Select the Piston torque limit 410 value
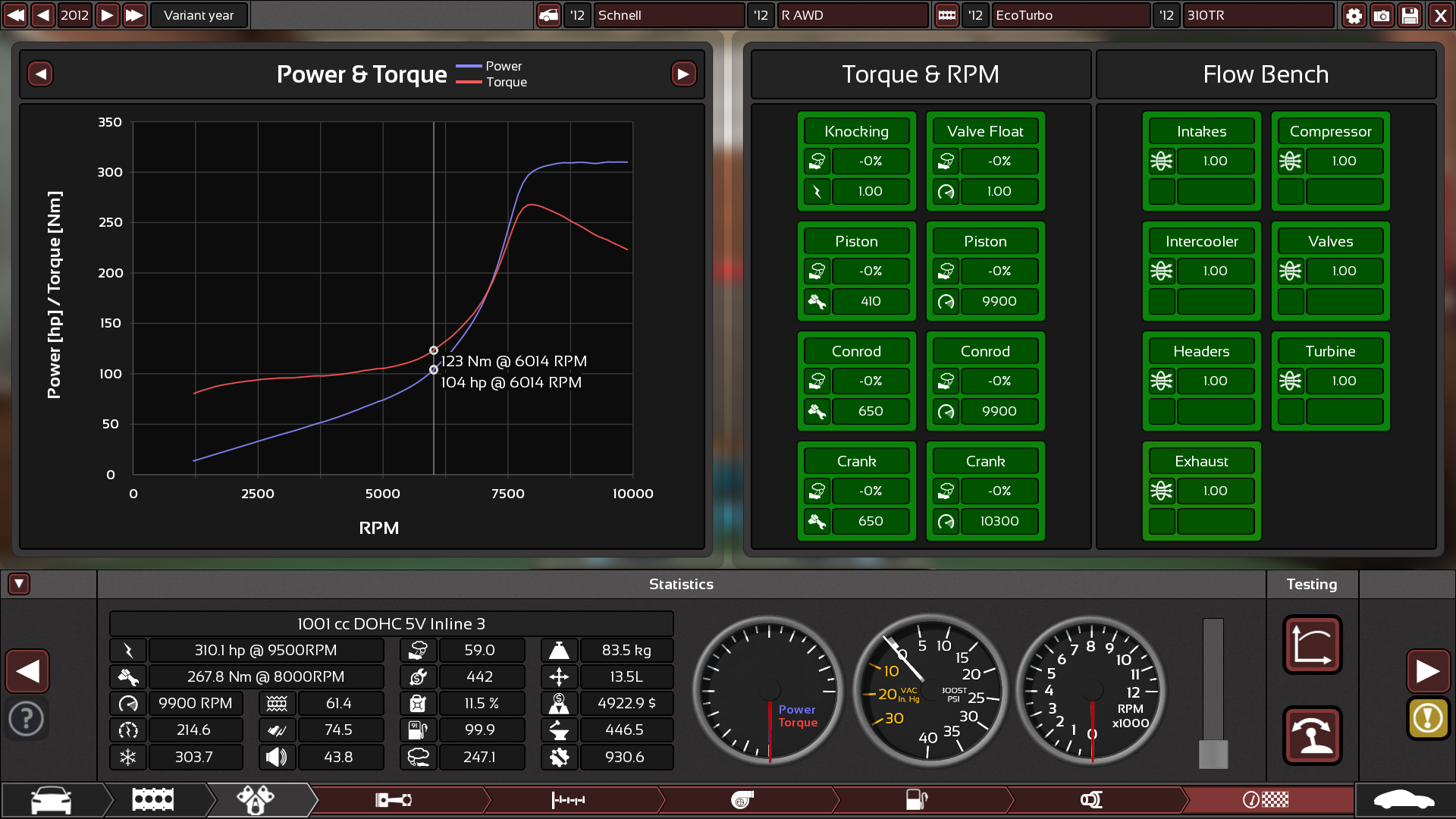 click(871, 301)
